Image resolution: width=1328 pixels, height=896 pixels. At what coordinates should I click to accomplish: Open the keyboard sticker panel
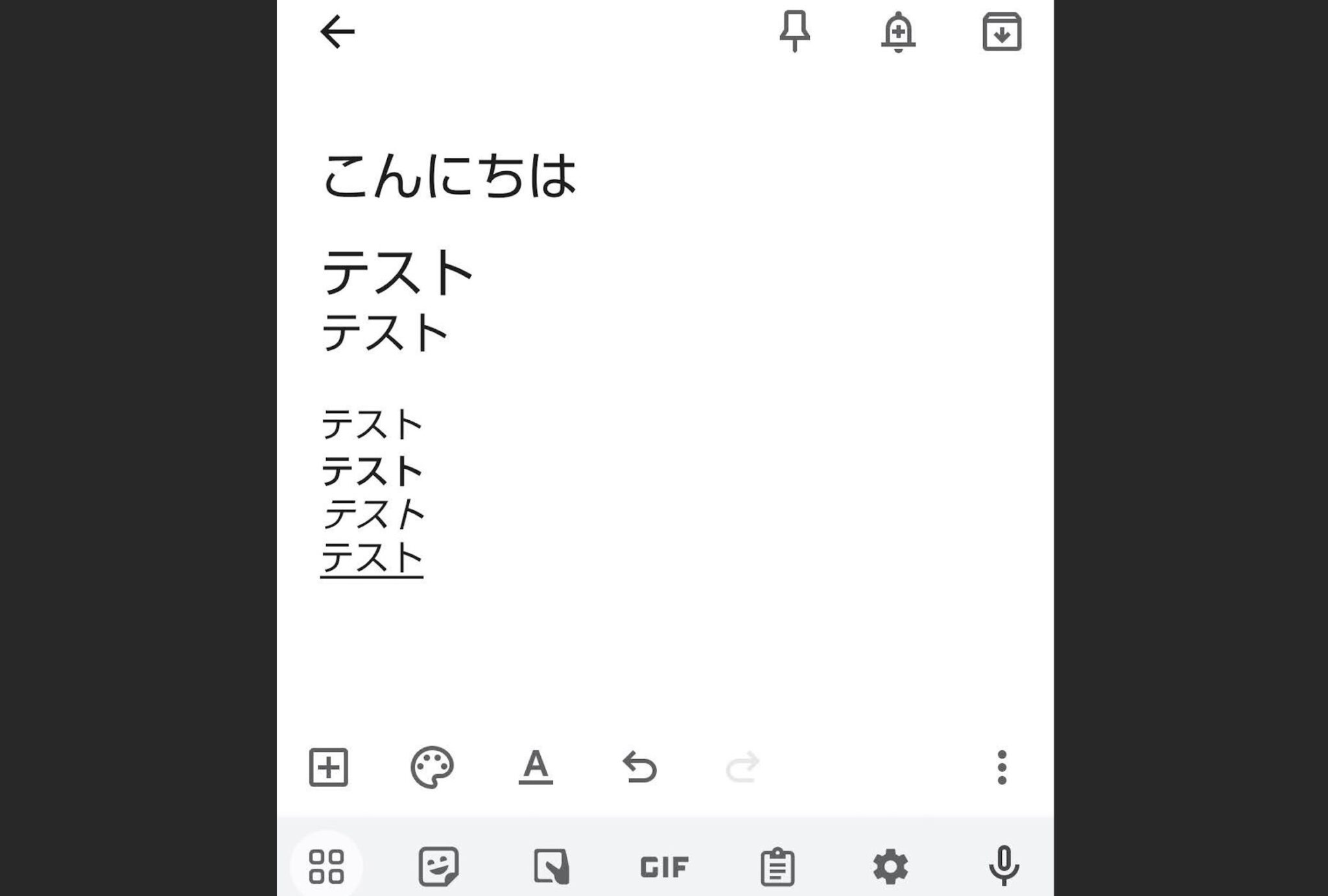click(x=439, y=866)
